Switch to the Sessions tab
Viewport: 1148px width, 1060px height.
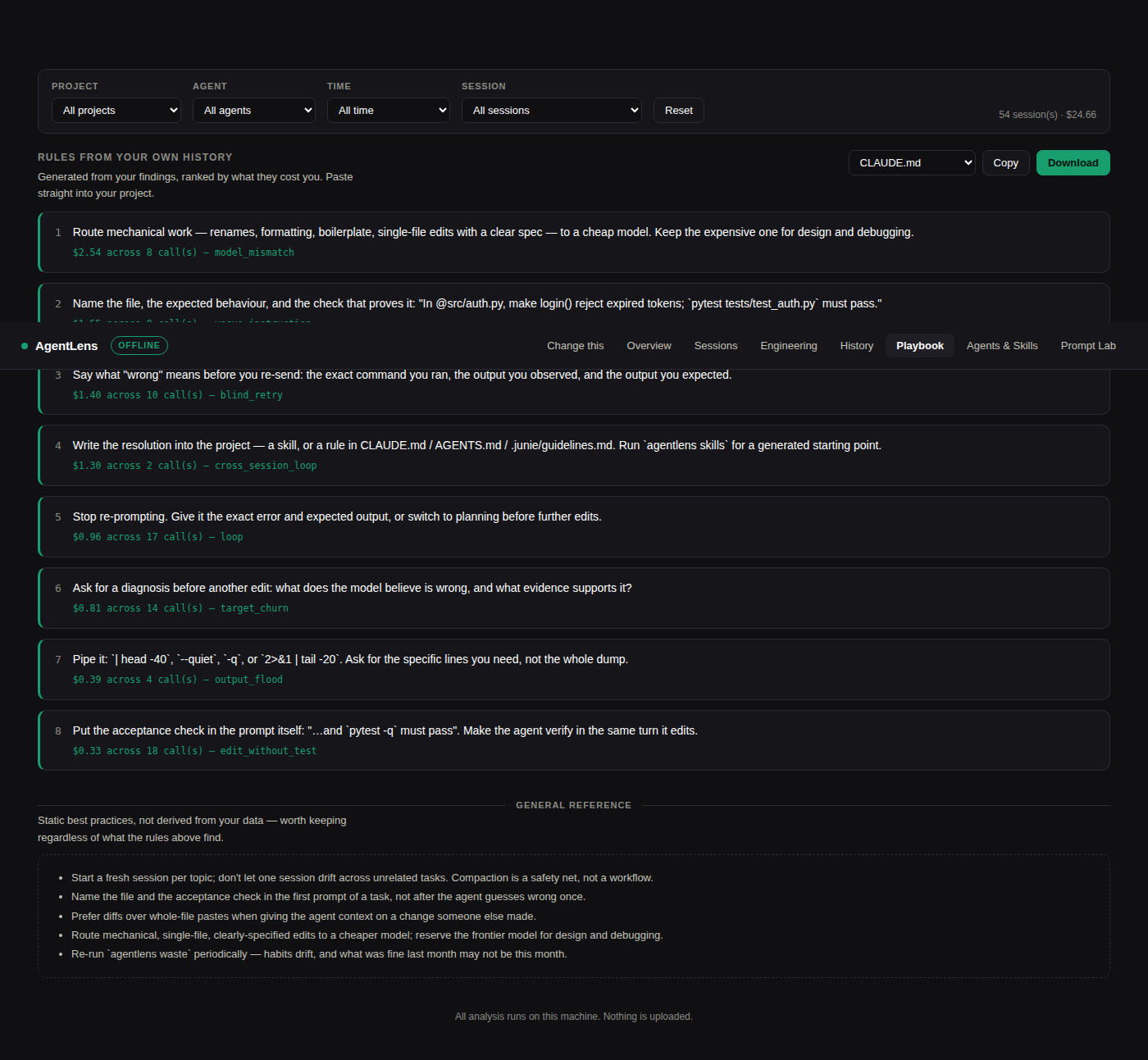pyautogui.click(x=716, y=346)
